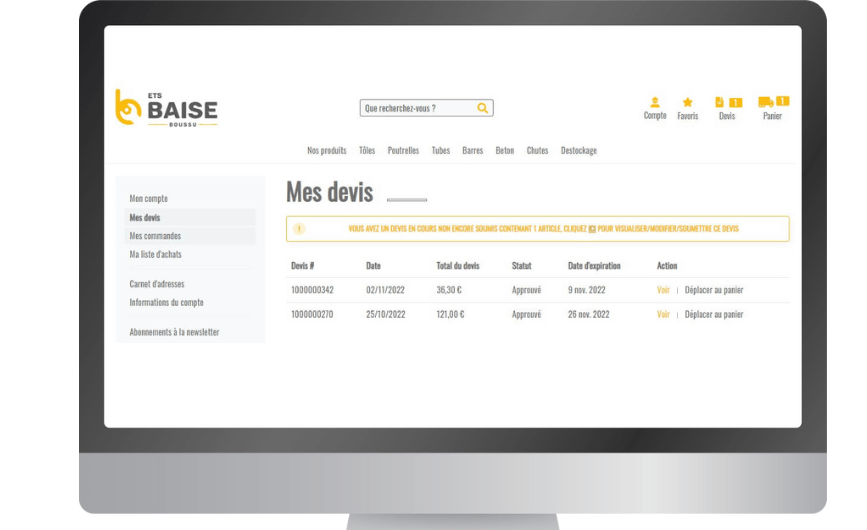Move quote 1000000270 to cart

coord(714,314)
